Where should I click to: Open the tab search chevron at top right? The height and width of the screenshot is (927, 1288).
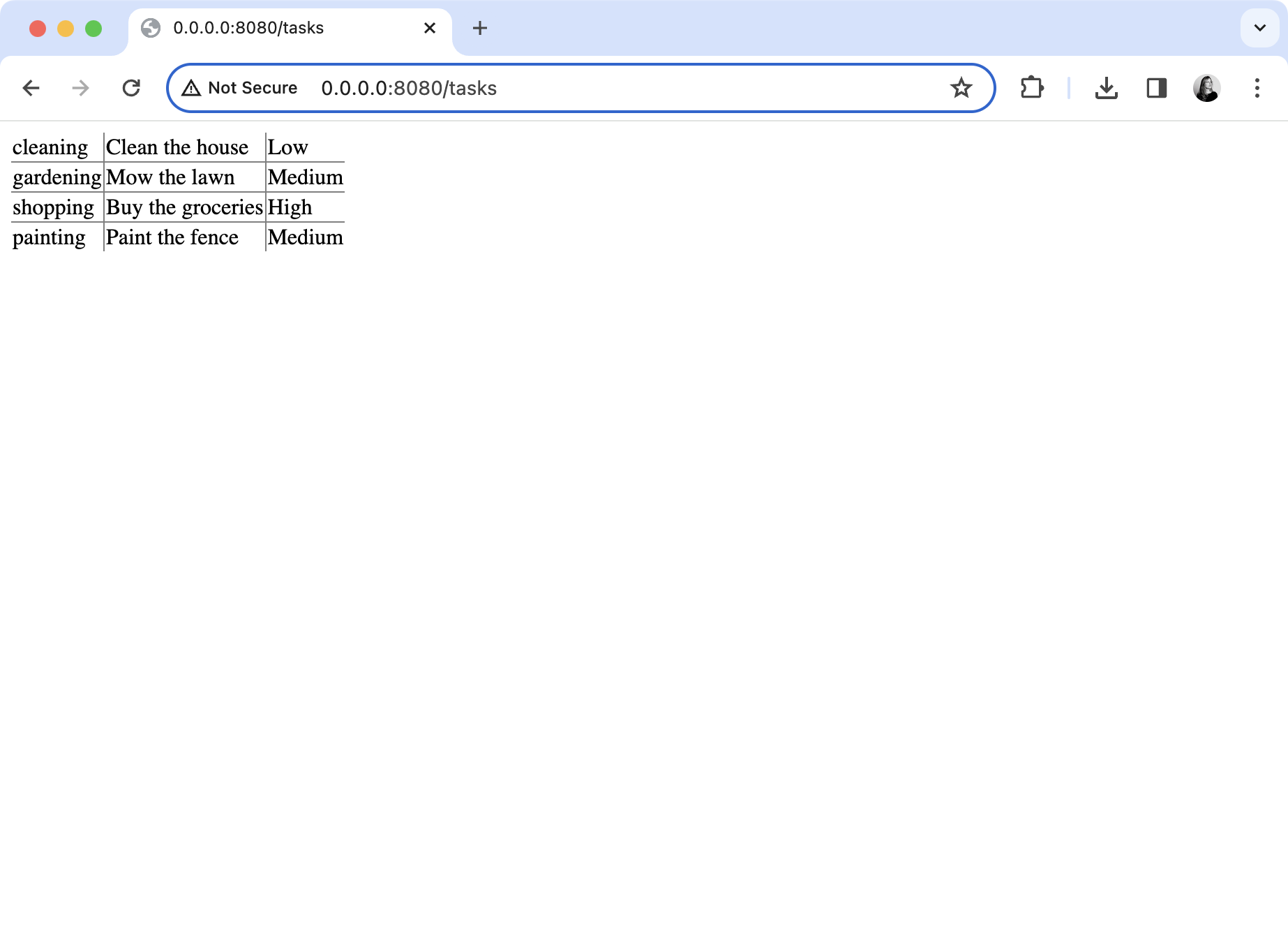pos(1260,28)
